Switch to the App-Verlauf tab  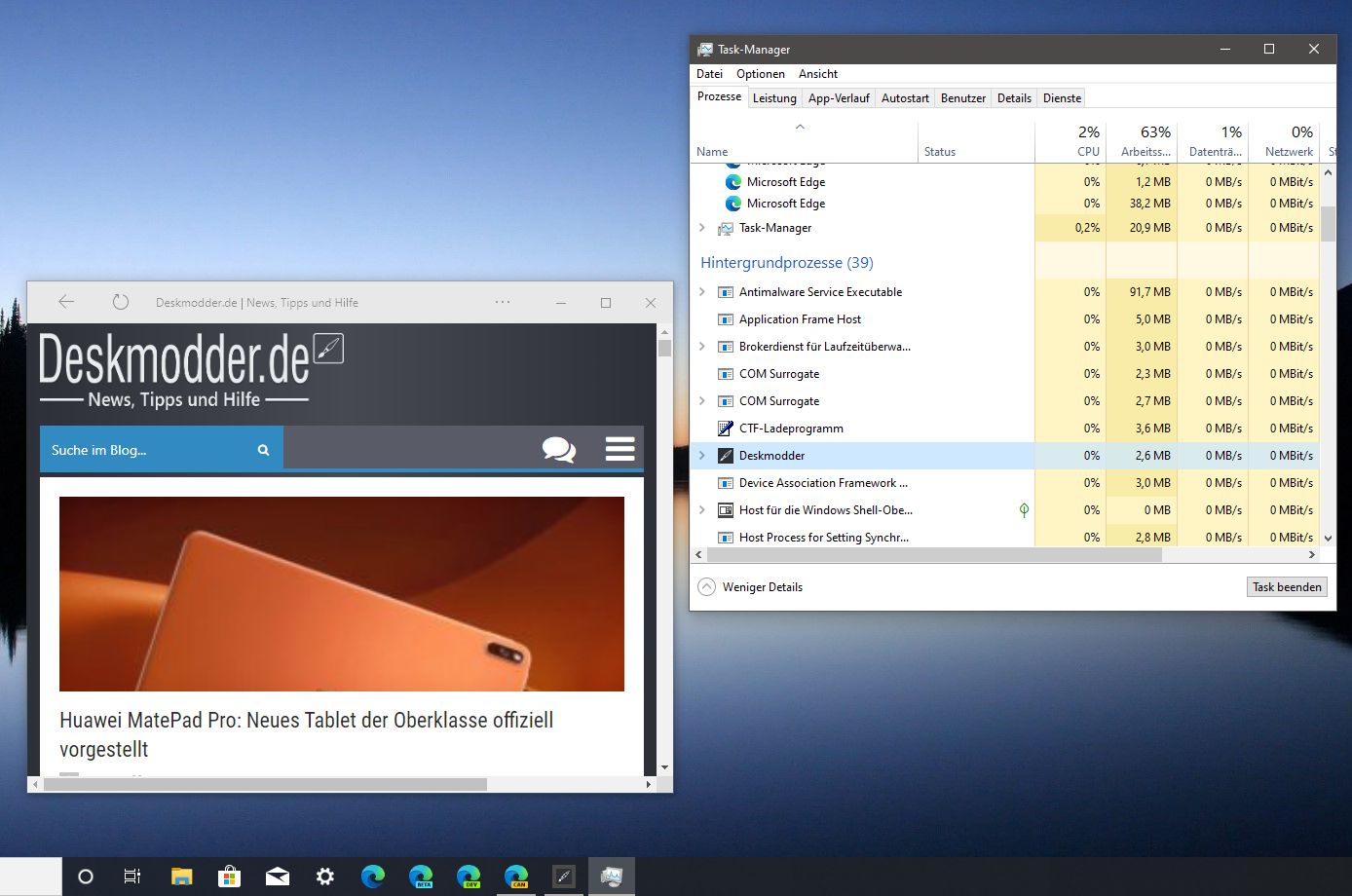(x=839, y=98)
